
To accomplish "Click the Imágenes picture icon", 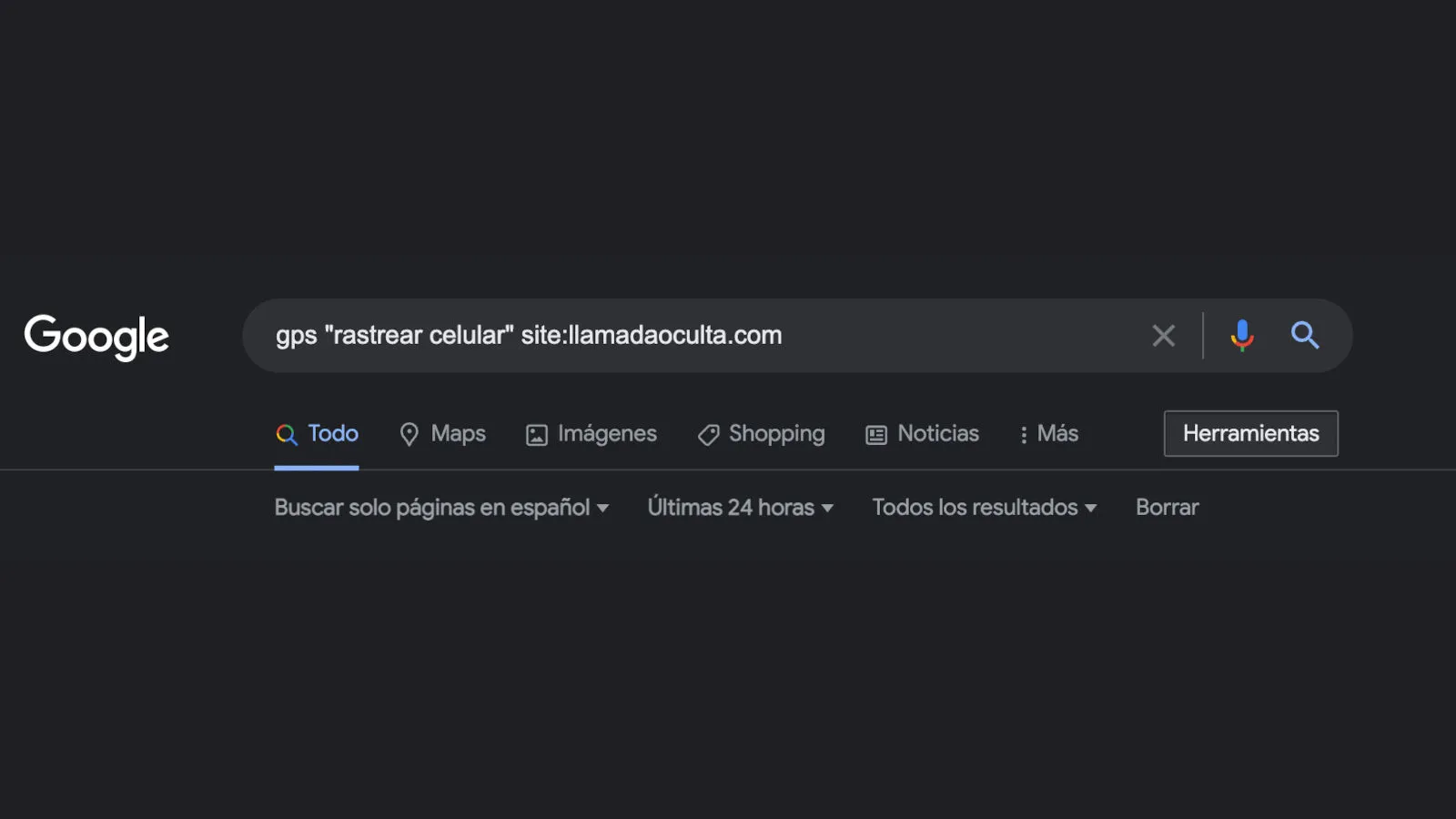I will 537,435.
